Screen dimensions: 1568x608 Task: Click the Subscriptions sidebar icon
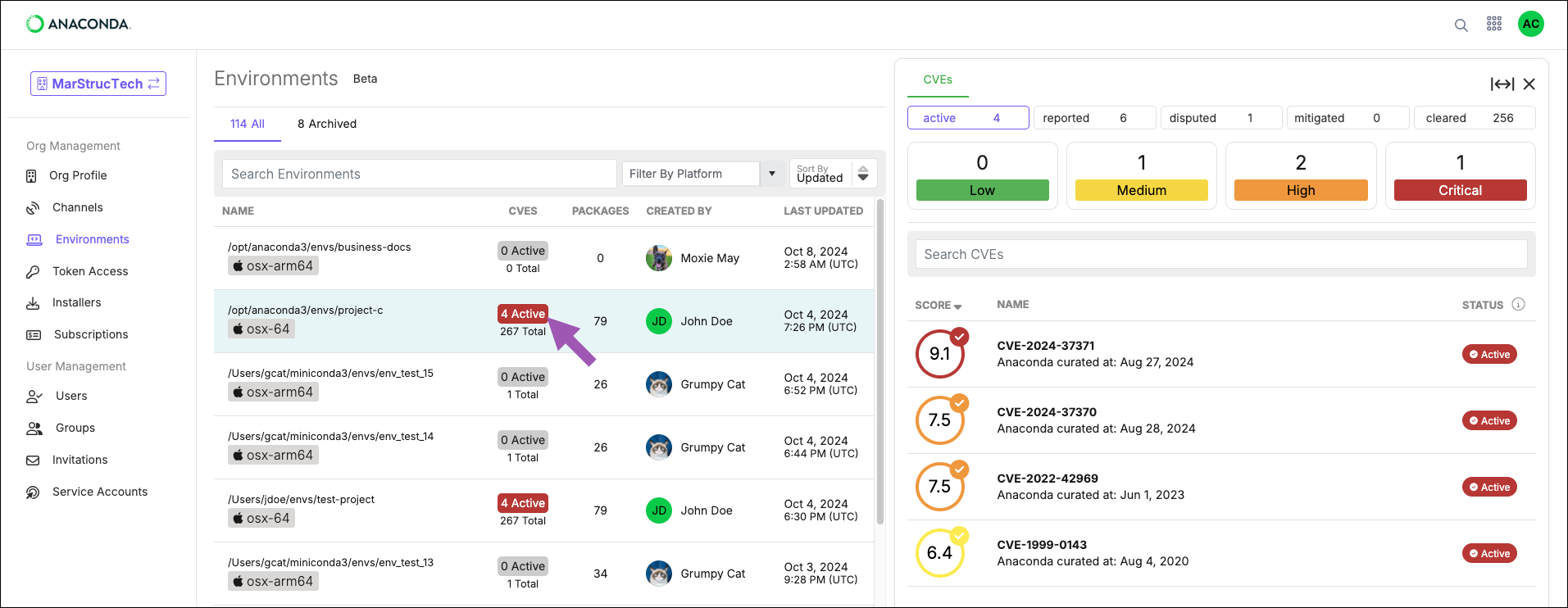(34, 334)
